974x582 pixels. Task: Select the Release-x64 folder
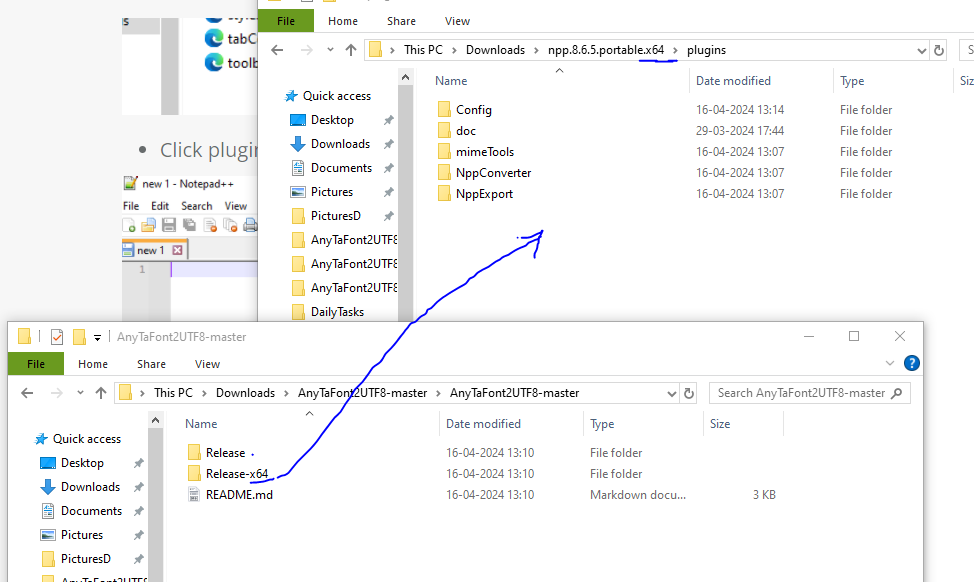click(x=236, y=474)
